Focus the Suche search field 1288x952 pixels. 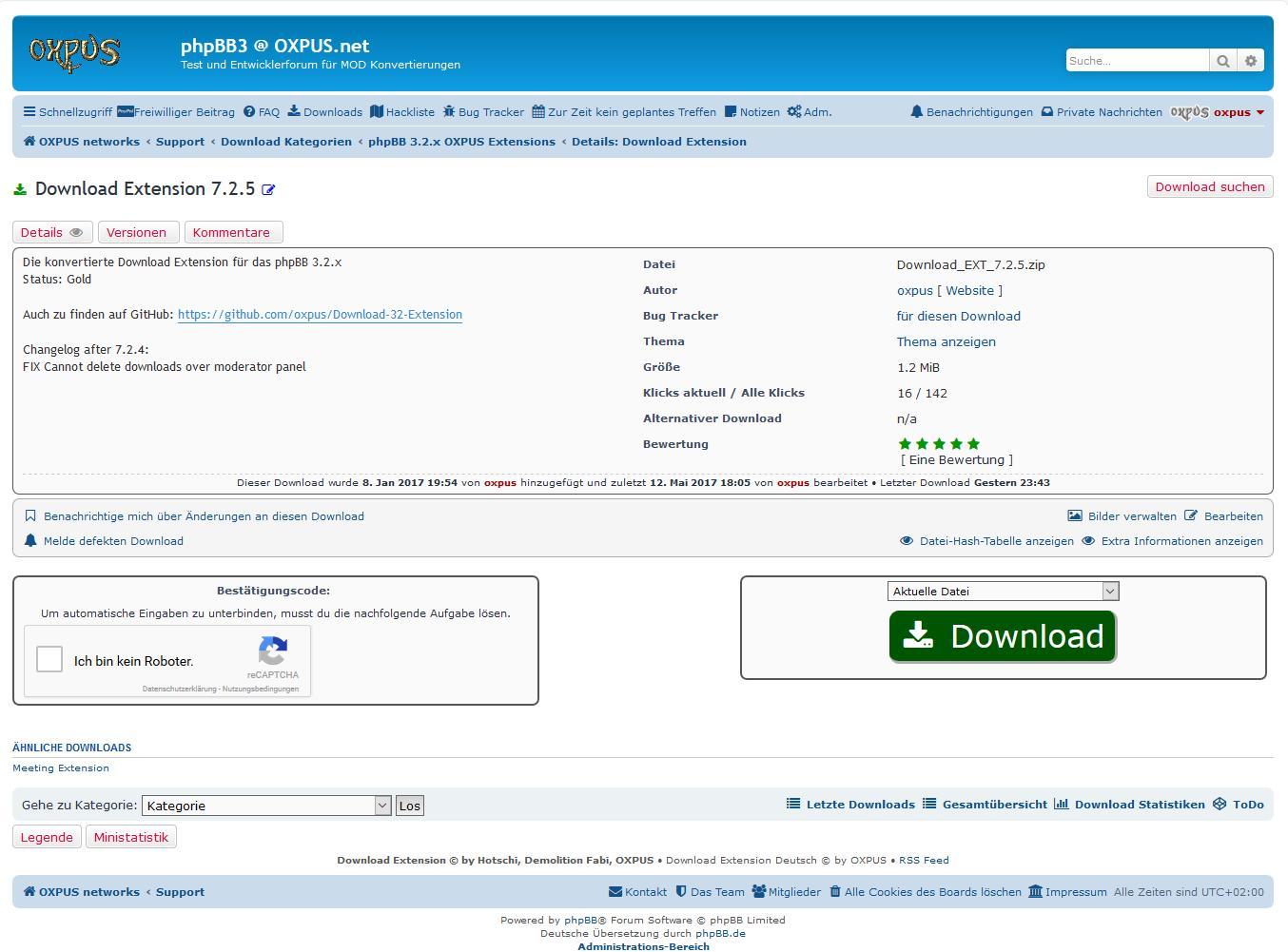pos(1137,61)
